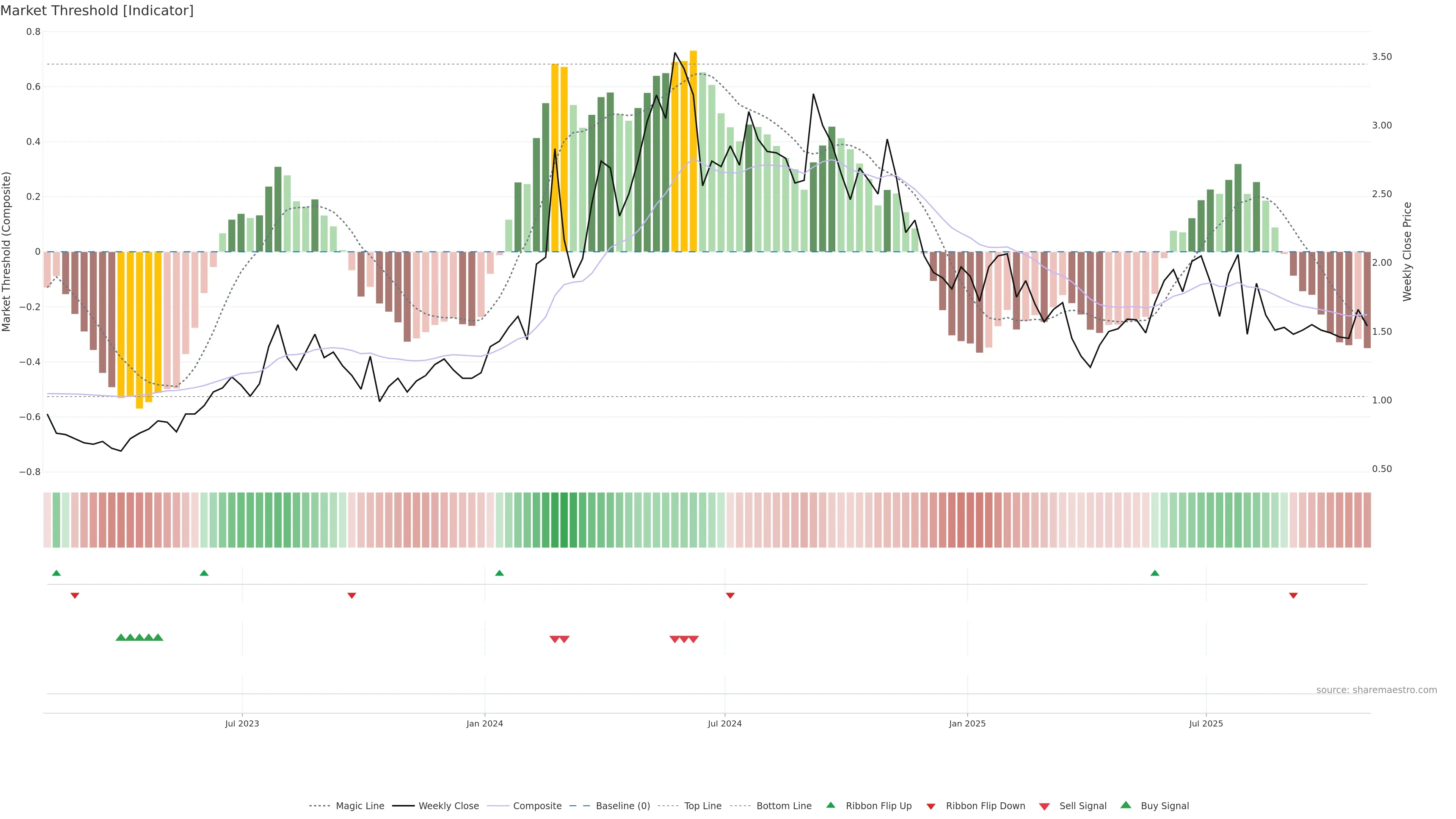Click the Ribbon Flip Up legend triangle

[x=831, y=805]
